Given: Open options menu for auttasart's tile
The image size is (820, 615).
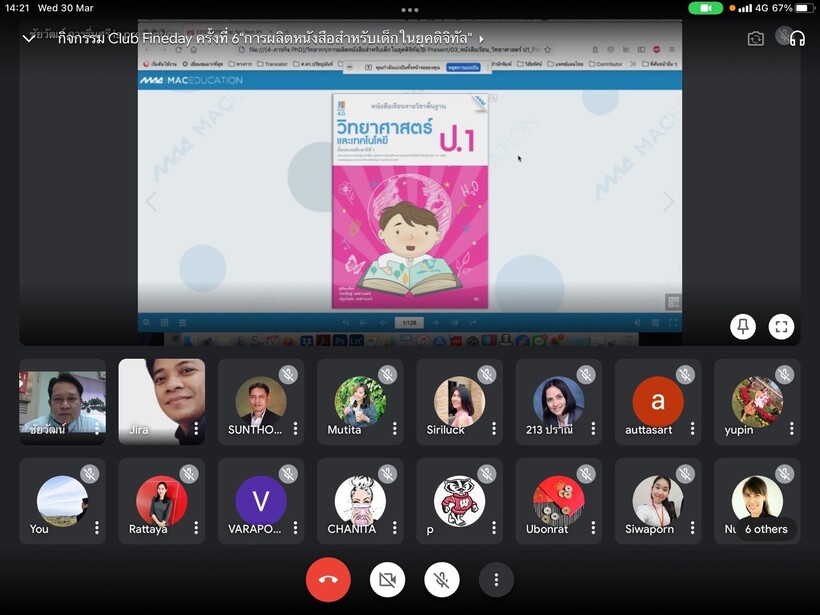Looking at the screenshot, I should [x=692, y=429].
